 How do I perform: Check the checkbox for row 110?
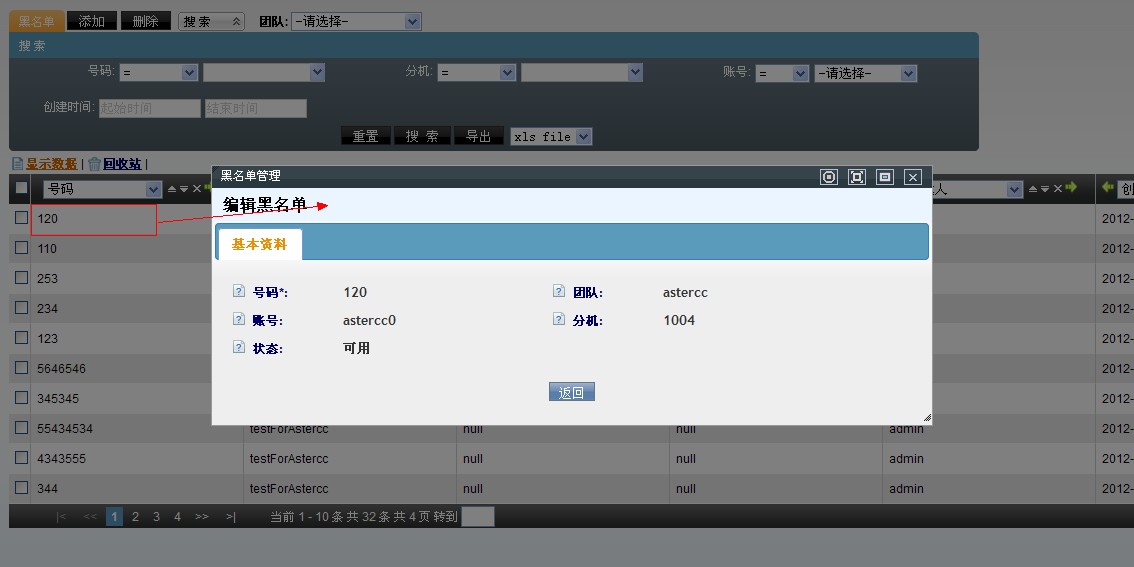pos(21,248)
